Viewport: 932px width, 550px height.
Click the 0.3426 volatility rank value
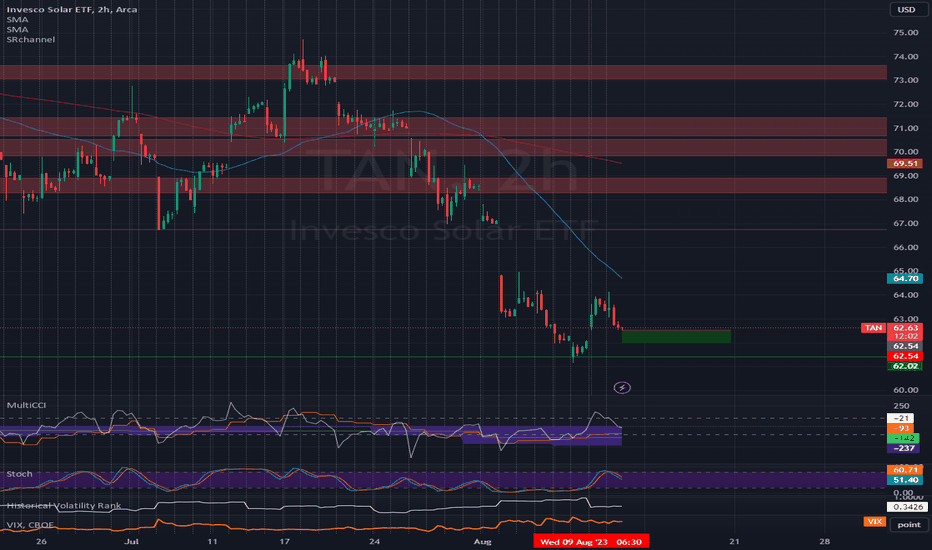tap(907, 507)
